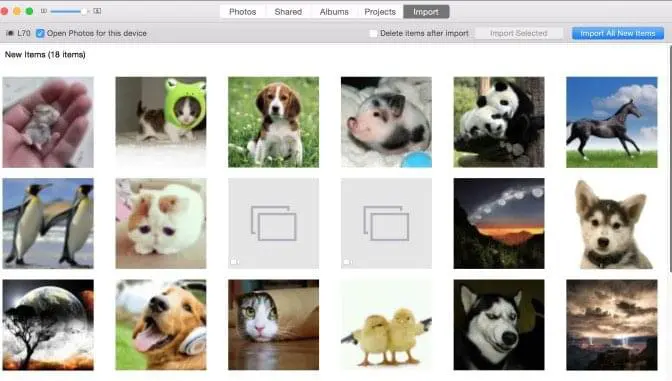Open the Albums tab
672x381 pixels.
click(x=334, y=12)
